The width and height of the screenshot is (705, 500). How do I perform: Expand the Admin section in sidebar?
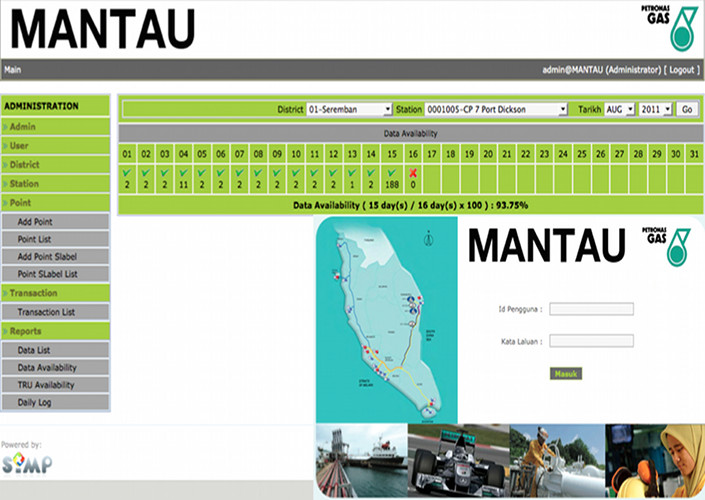[55, 127]
